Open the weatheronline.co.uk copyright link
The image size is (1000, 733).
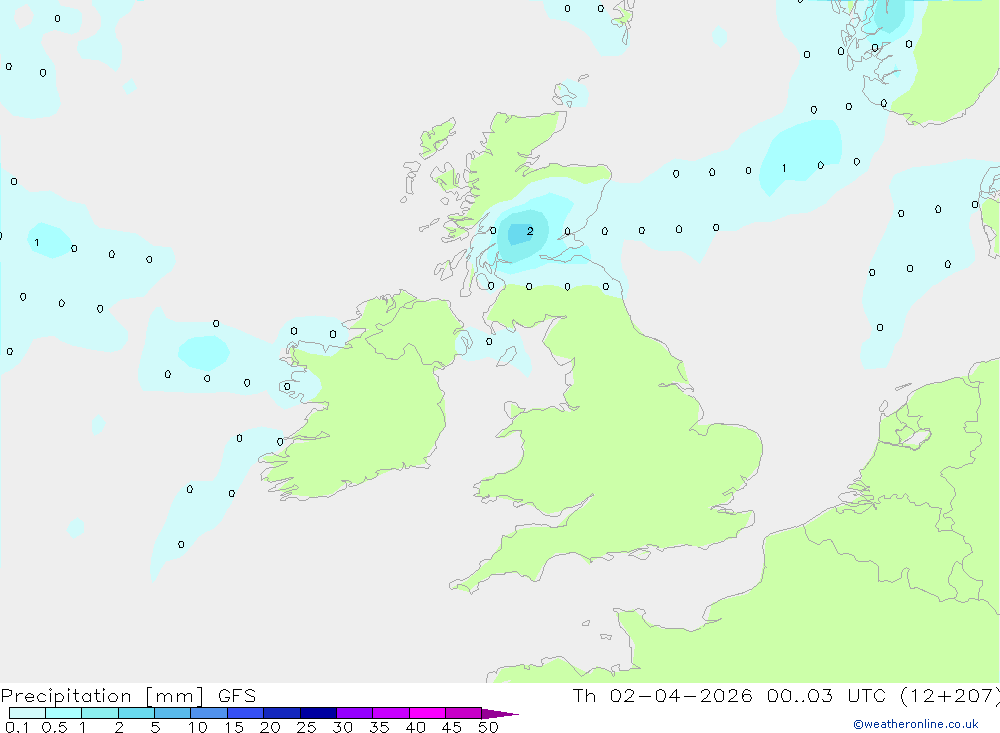(915, 724)
